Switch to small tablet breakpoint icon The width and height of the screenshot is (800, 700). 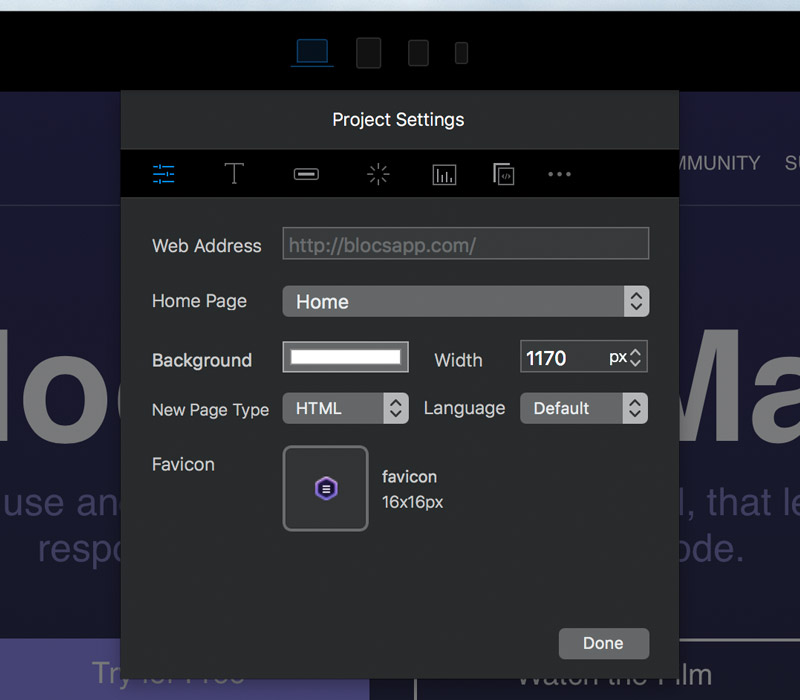coord(418,53)
